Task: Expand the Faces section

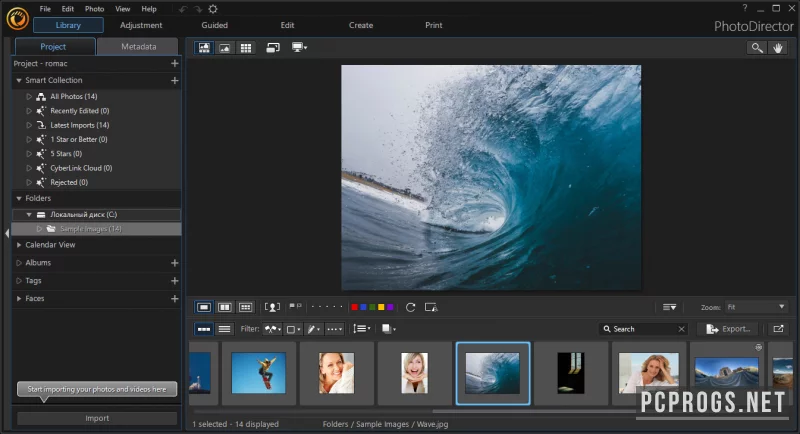Action: tap(19, 298)
